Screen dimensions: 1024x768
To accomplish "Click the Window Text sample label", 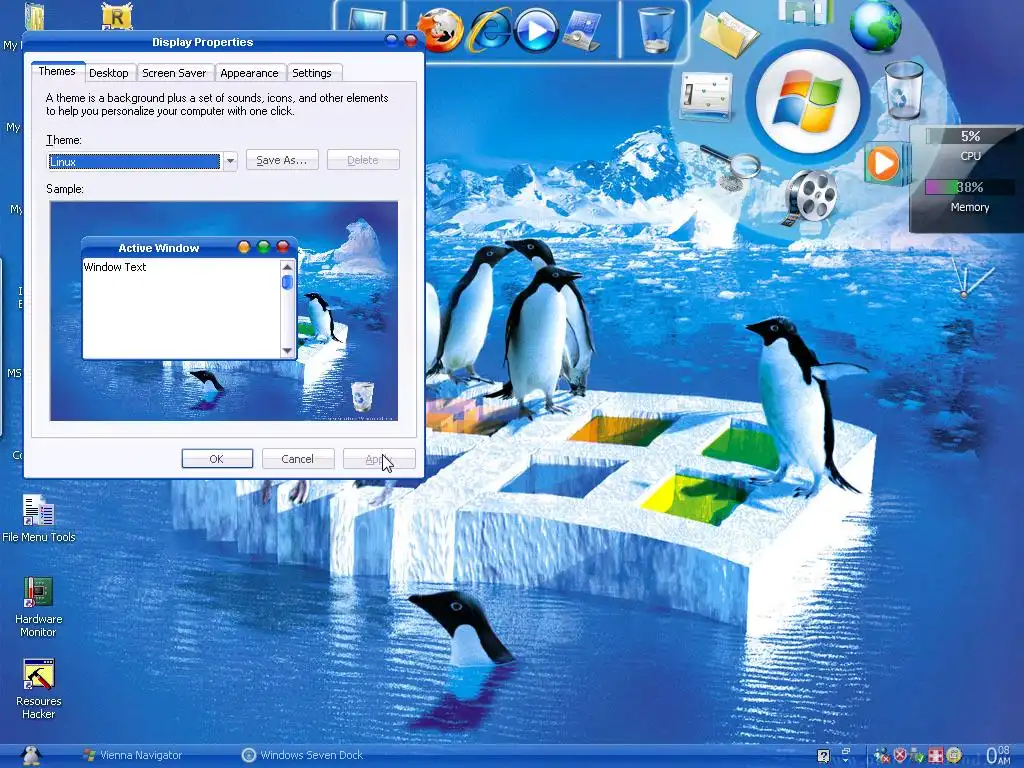I will point(115,267).
